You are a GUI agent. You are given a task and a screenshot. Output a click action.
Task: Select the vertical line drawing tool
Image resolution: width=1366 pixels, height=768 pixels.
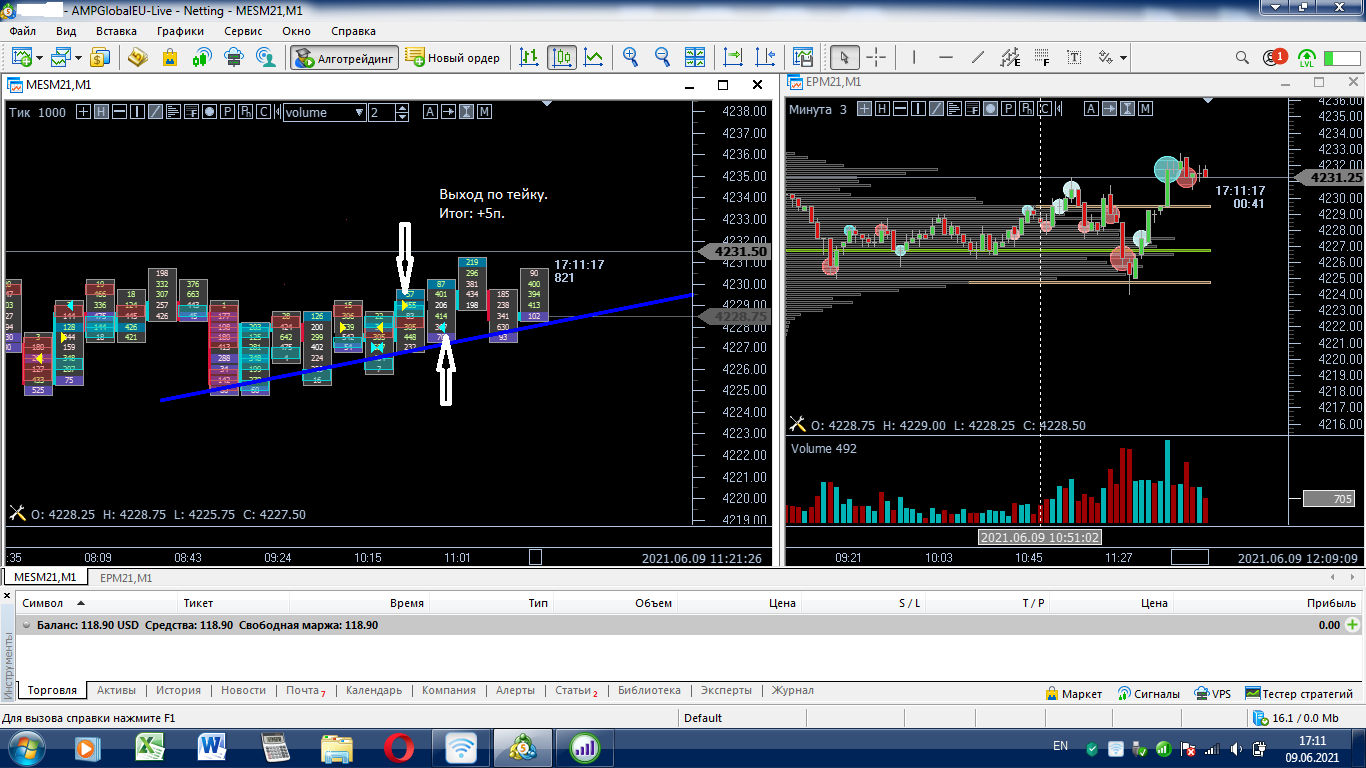pos(914,57)
